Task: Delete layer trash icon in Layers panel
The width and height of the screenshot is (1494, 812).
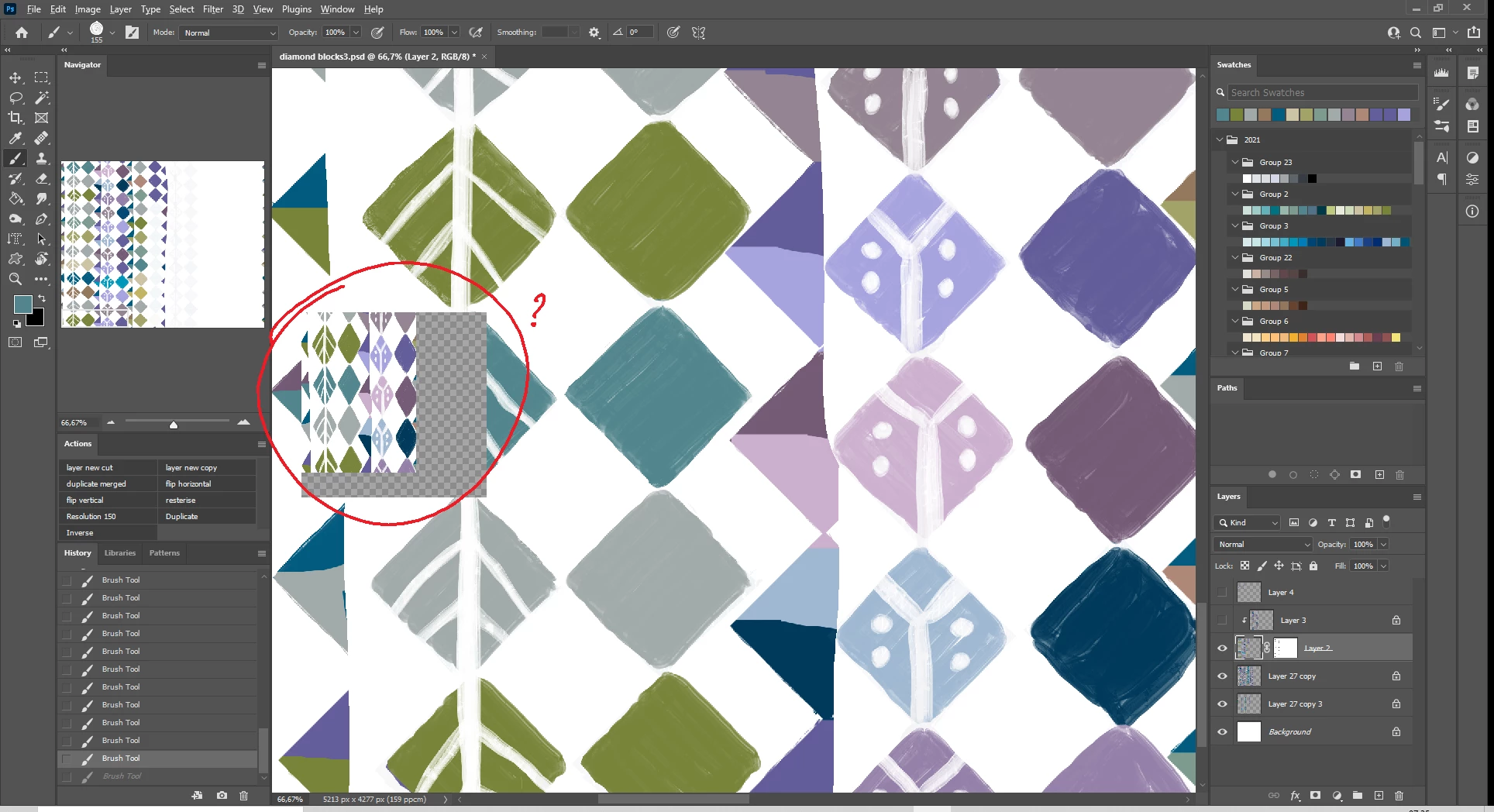Action: tap(1399, 796)
